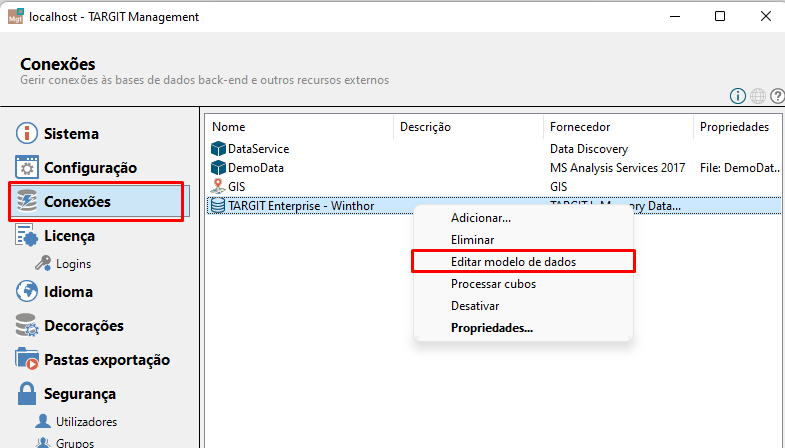Sort by the Descrição column header
Screen dimensions: 785x448
pyautogui.click(x=425, y=127)
